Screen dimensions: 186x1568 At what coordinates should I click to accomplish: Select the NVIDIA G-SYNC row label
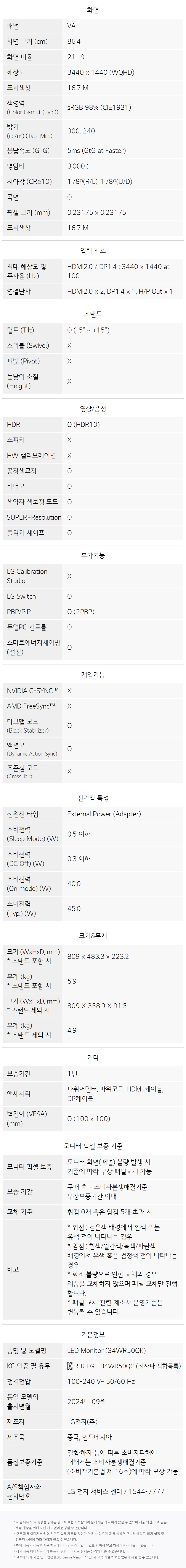tap(33, 690)
